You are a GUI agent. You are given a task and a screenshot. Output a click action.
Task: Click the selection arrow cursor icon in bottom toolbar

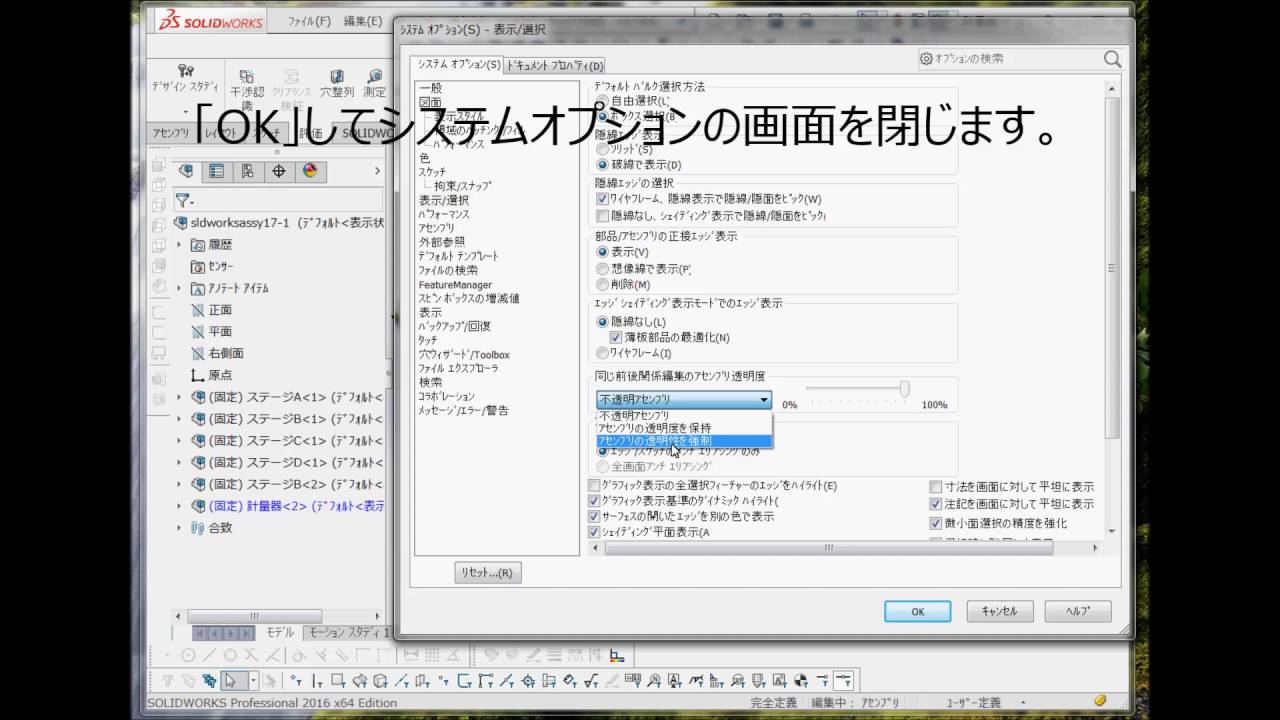click(x=231, y=681)
